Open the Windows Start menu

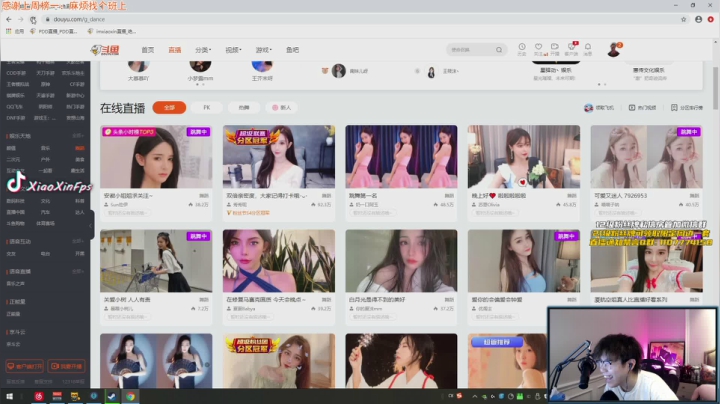coord(9,396)
